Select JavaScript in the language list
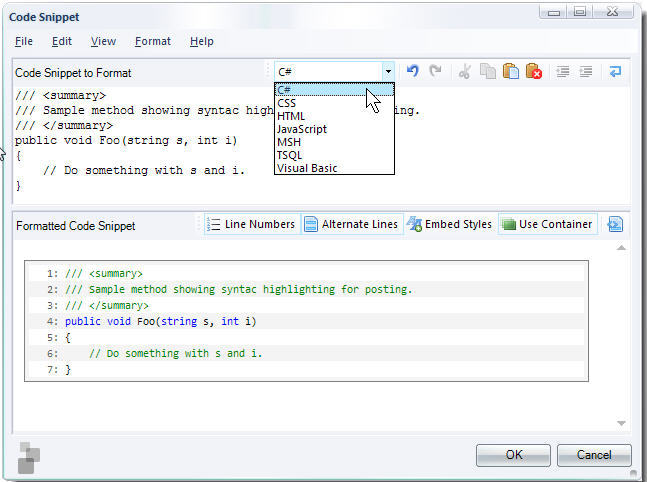 tap(334, 129)
